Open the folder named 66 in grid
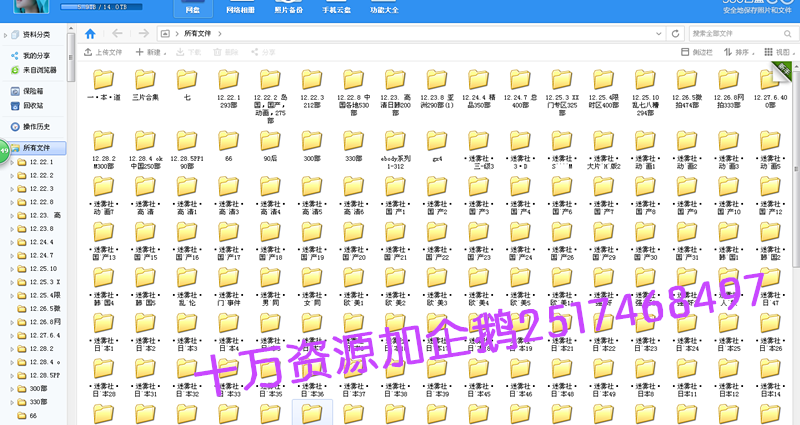The height and width of the screenshot is (425, 800). point(229,146)
